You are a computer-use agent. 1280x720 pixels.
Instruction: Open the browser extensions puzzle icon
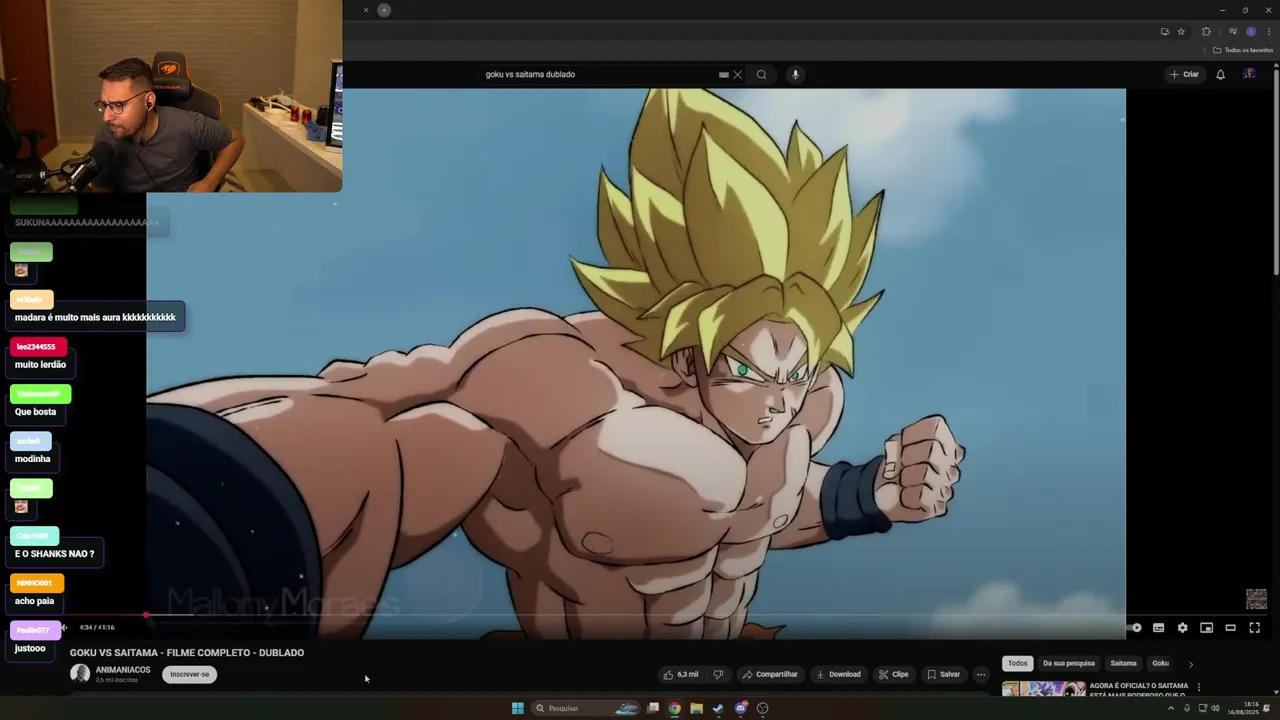pos(1206,31)
